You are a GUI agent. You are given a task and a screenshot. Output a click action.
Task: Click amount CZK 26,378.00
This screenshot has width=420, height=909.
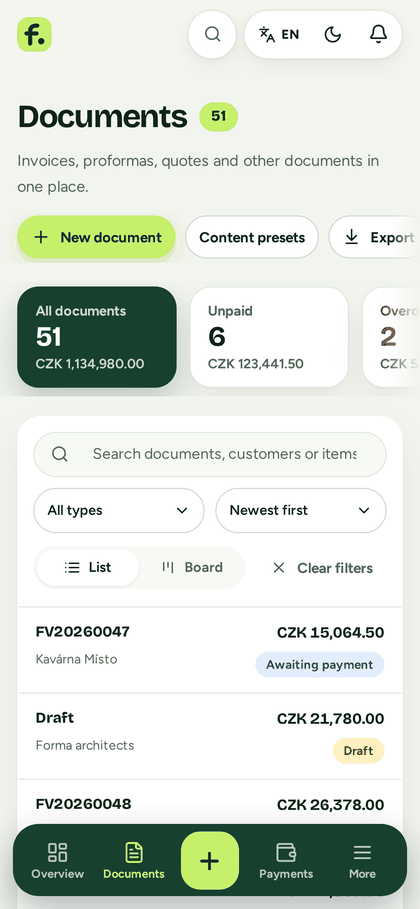click(x=331, y=805)
